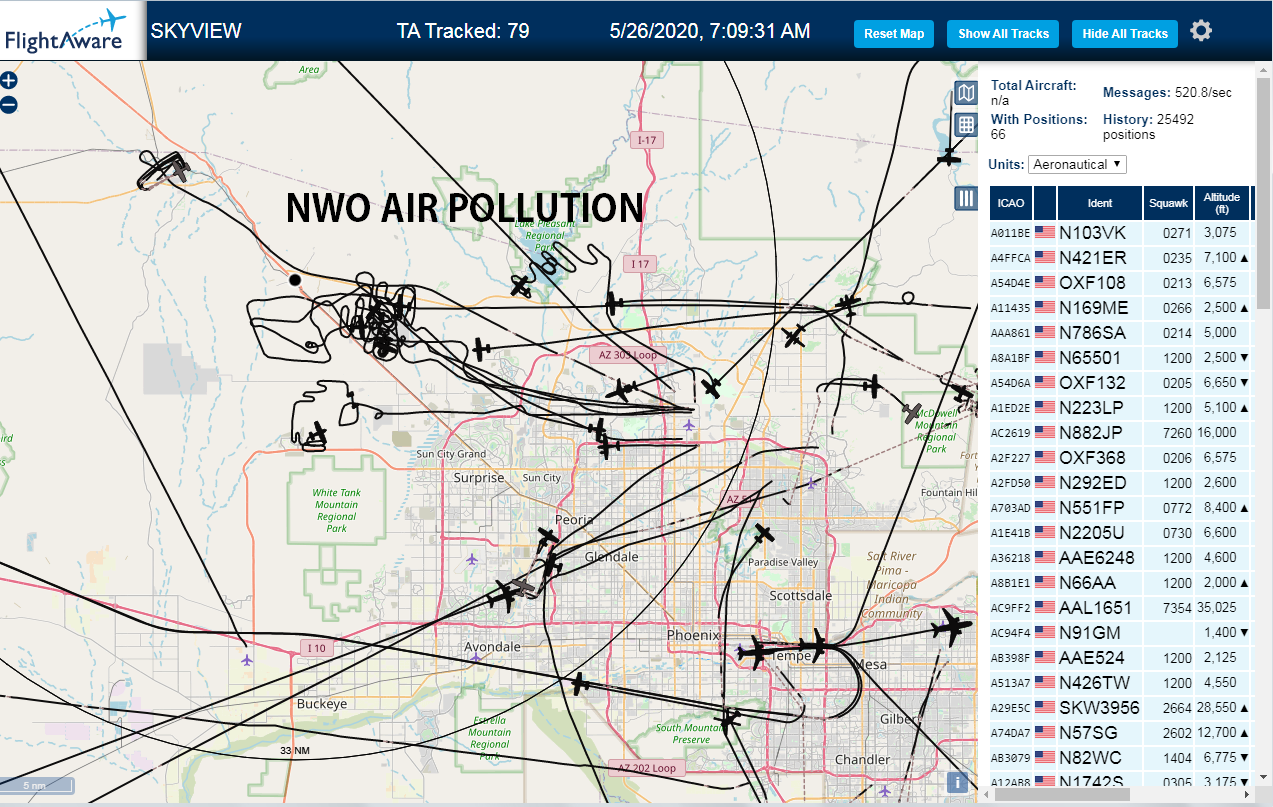Select the SKW3956 aircraft row
Screen dimensions: 1273x807
(1120, 707)
